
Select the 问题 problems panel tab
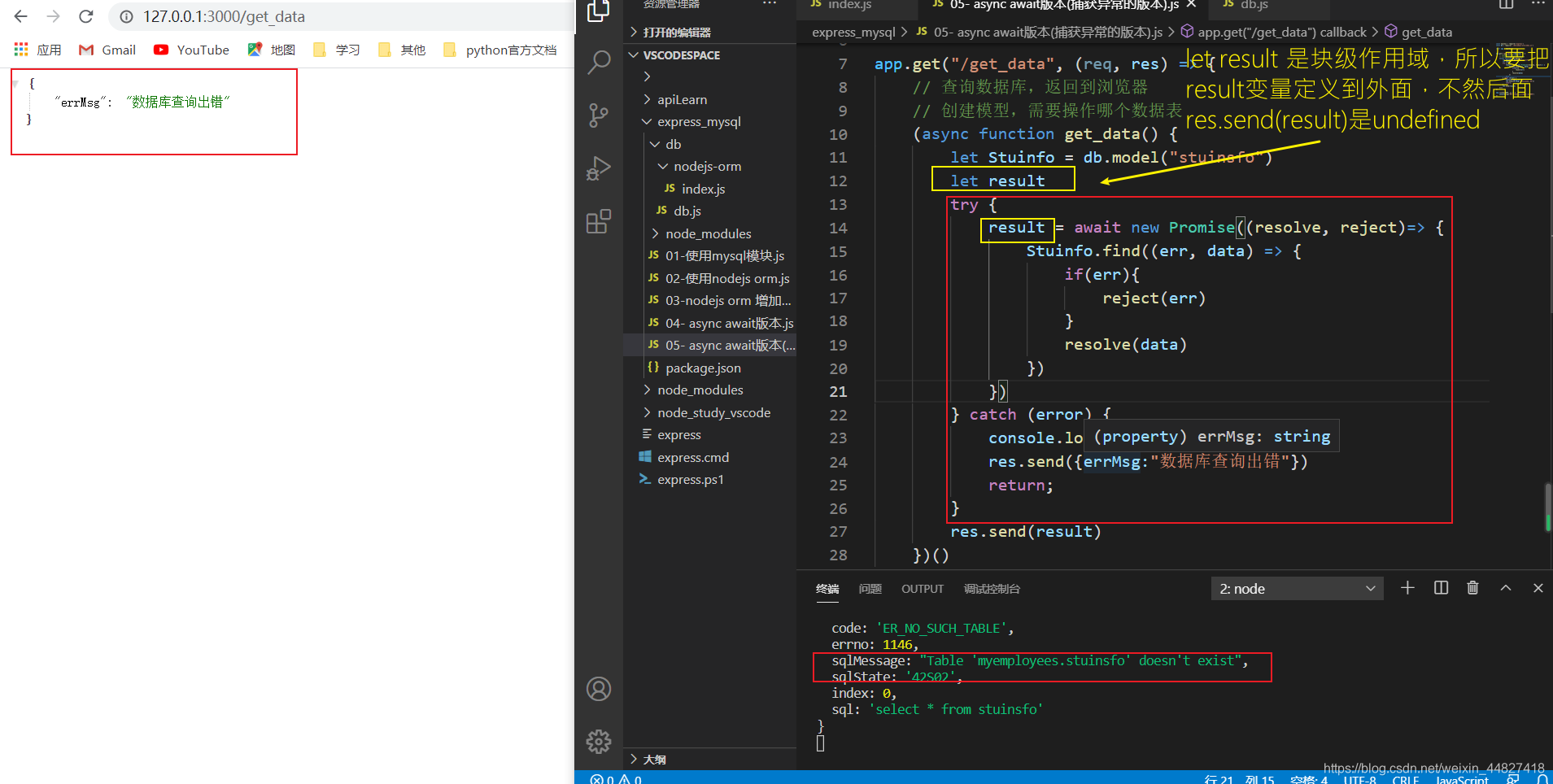click(870, 589)
